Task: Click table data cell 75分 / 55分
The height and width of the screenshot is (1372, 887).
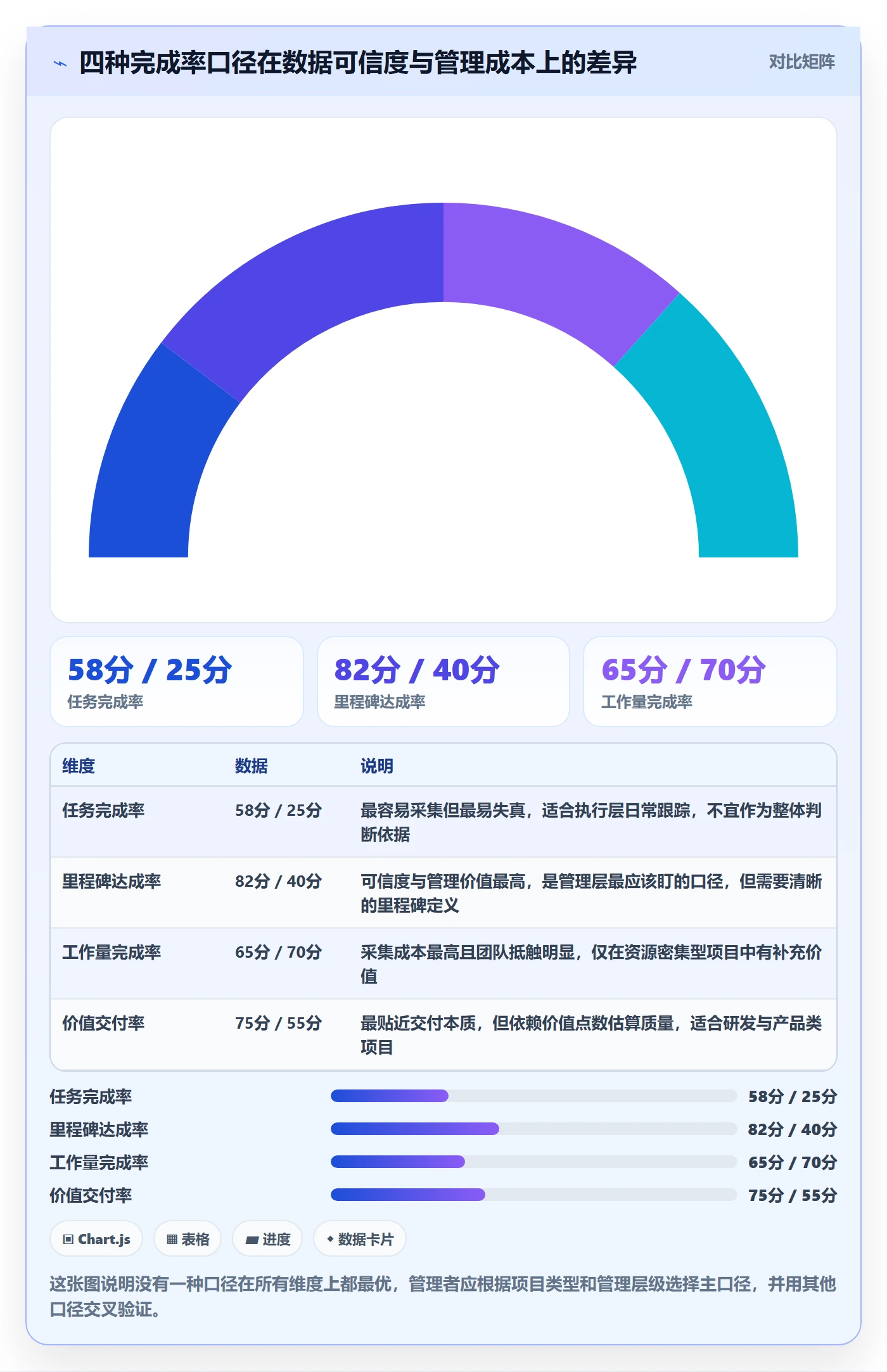Action: (279, 1023)
